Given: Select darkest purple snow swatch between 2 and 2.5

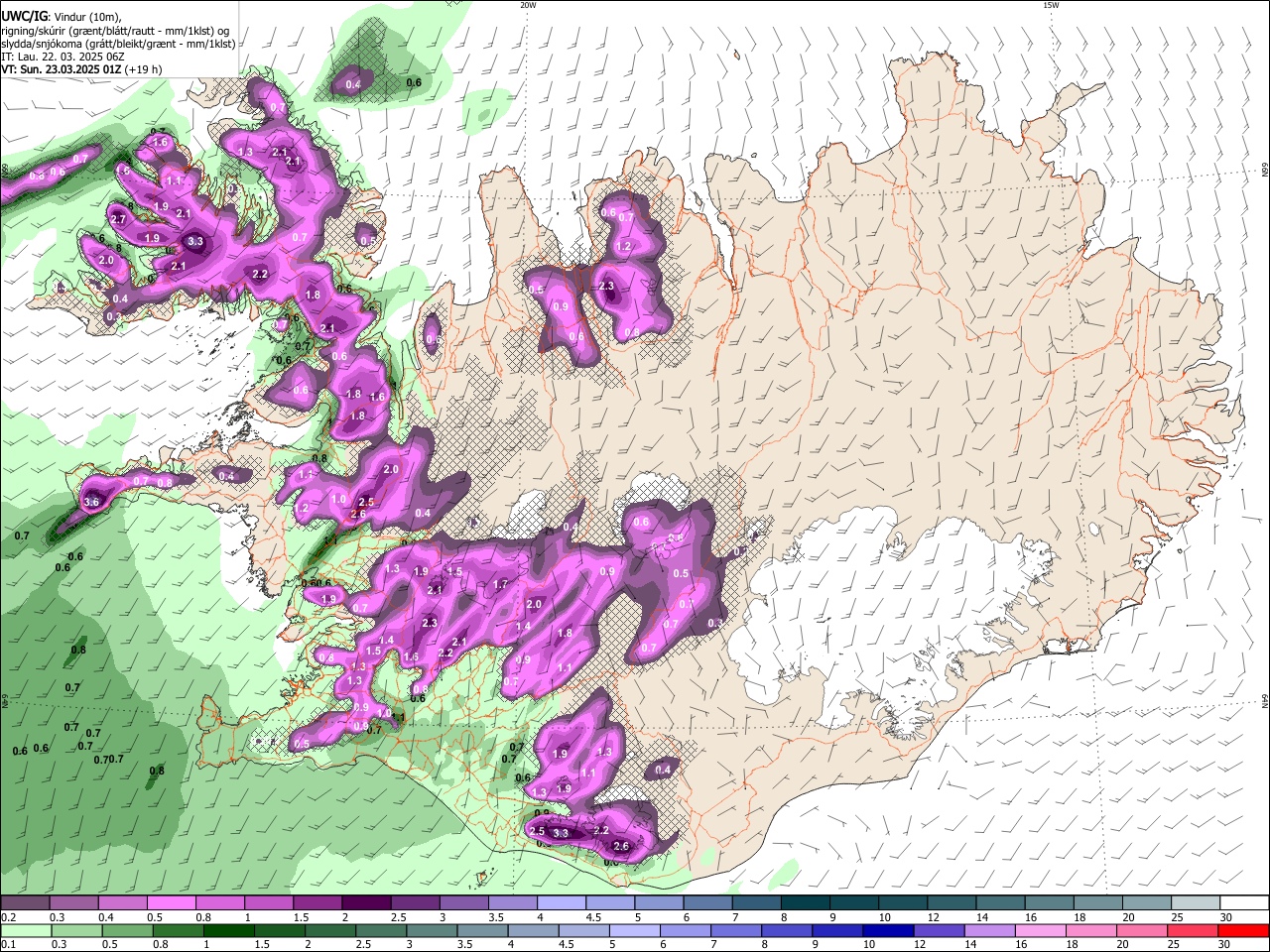Looking at the screenshot, I should (x=365, y=902).
